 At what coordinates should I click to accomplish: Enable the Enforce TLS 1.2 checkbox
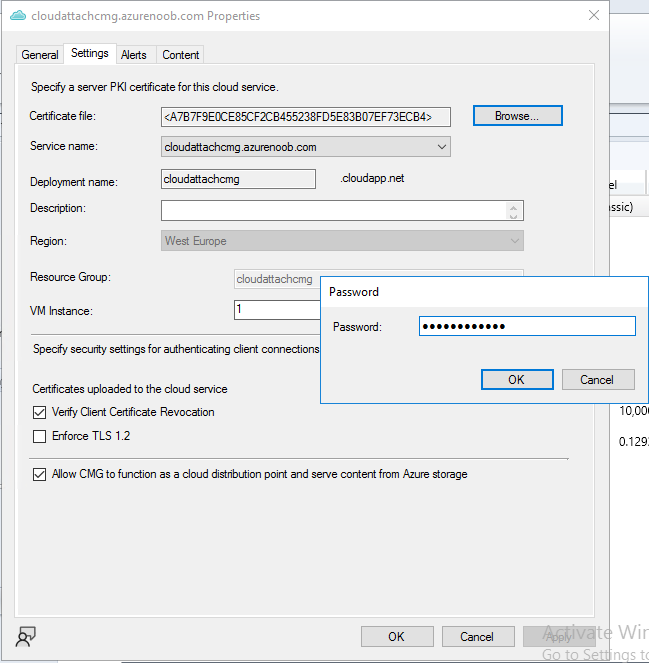tap(39, 436)
